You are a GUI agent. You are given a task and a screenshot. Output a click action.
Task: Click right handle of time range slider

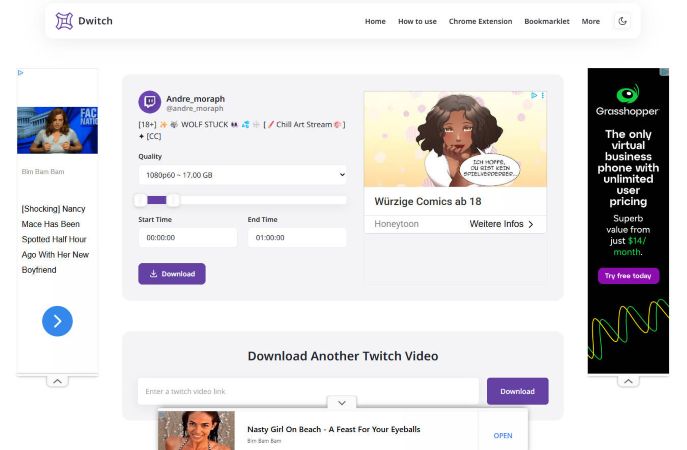pos(173,200)
